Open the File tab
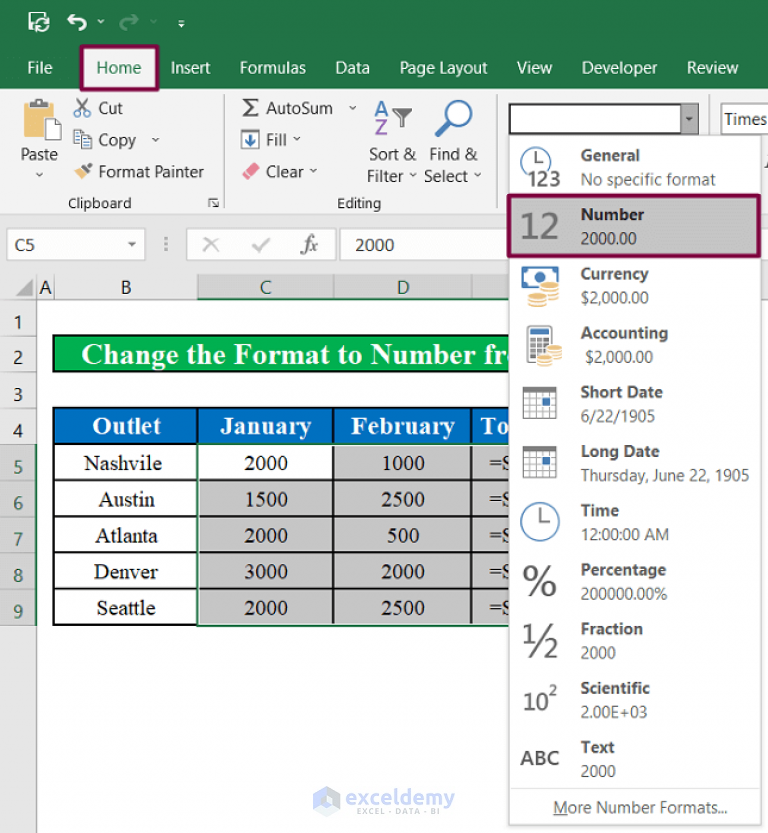The height and width of the screenshot is (833, 768). 40,68
